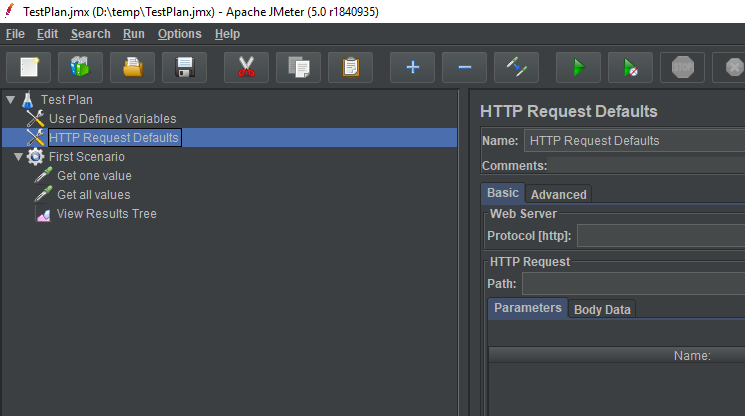Screen dimensions: 745x416
Task: Click the HTTP Request Defaults panel heading
Action: click(569, 111)
